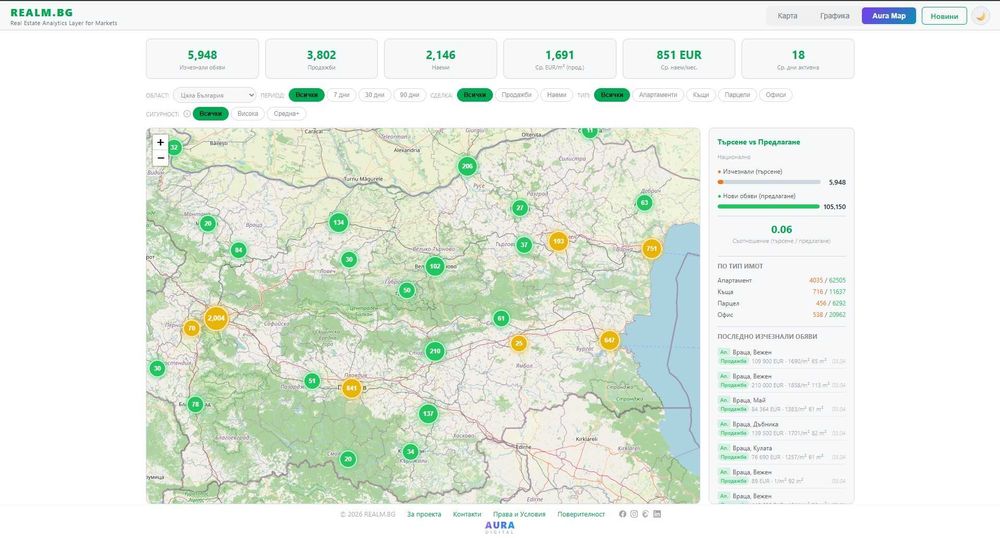Click the Facebook icon in footer
The height and width of the screenshot is (538, 1000).
point(622,514)
